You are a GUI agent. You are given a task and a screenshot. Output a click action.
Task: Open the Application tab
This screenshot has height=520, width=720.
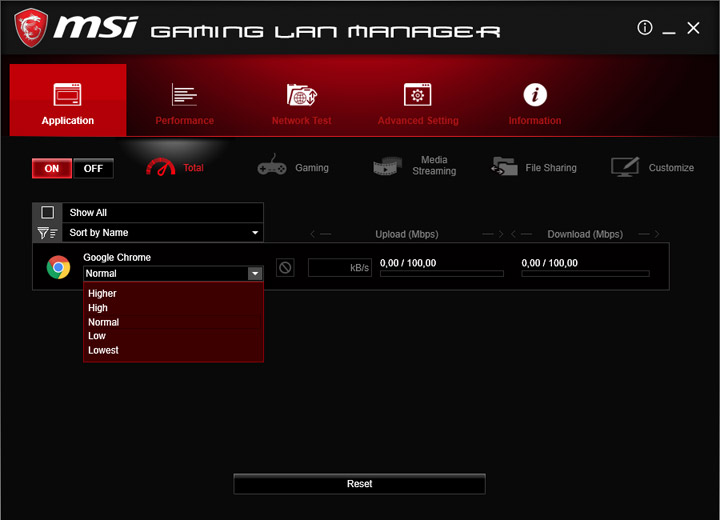[x=68, y=100]
